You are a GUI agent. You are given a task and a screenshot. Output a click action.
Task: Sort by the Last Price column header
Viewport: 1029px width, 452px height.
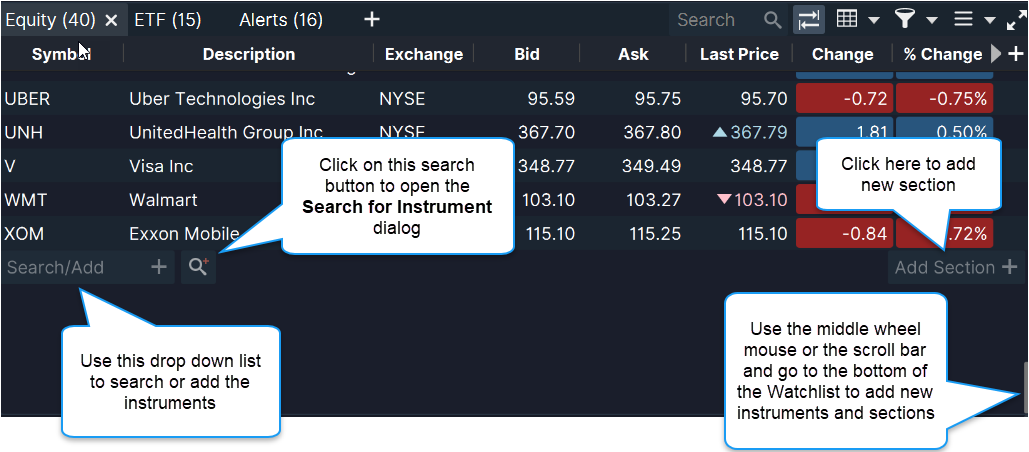739,55
